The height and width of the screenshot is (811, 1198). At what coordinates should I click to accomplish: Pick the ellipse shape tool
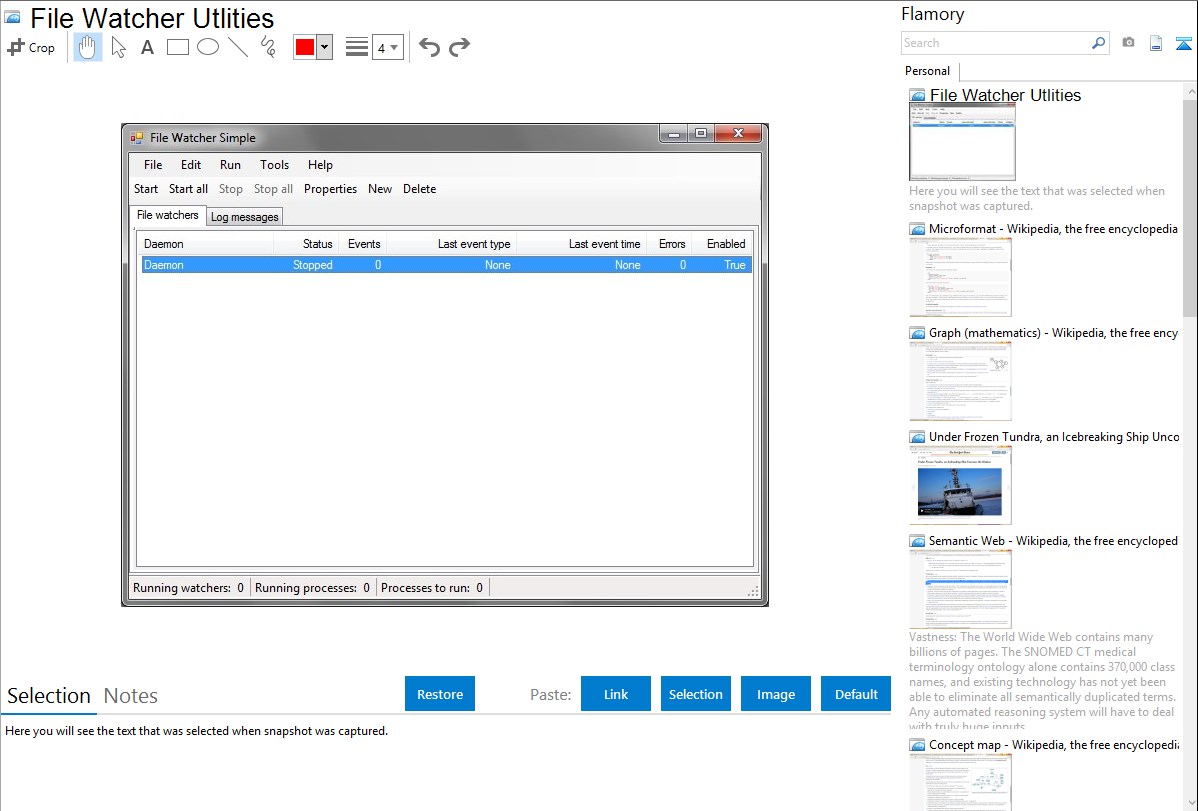[208, 47]
